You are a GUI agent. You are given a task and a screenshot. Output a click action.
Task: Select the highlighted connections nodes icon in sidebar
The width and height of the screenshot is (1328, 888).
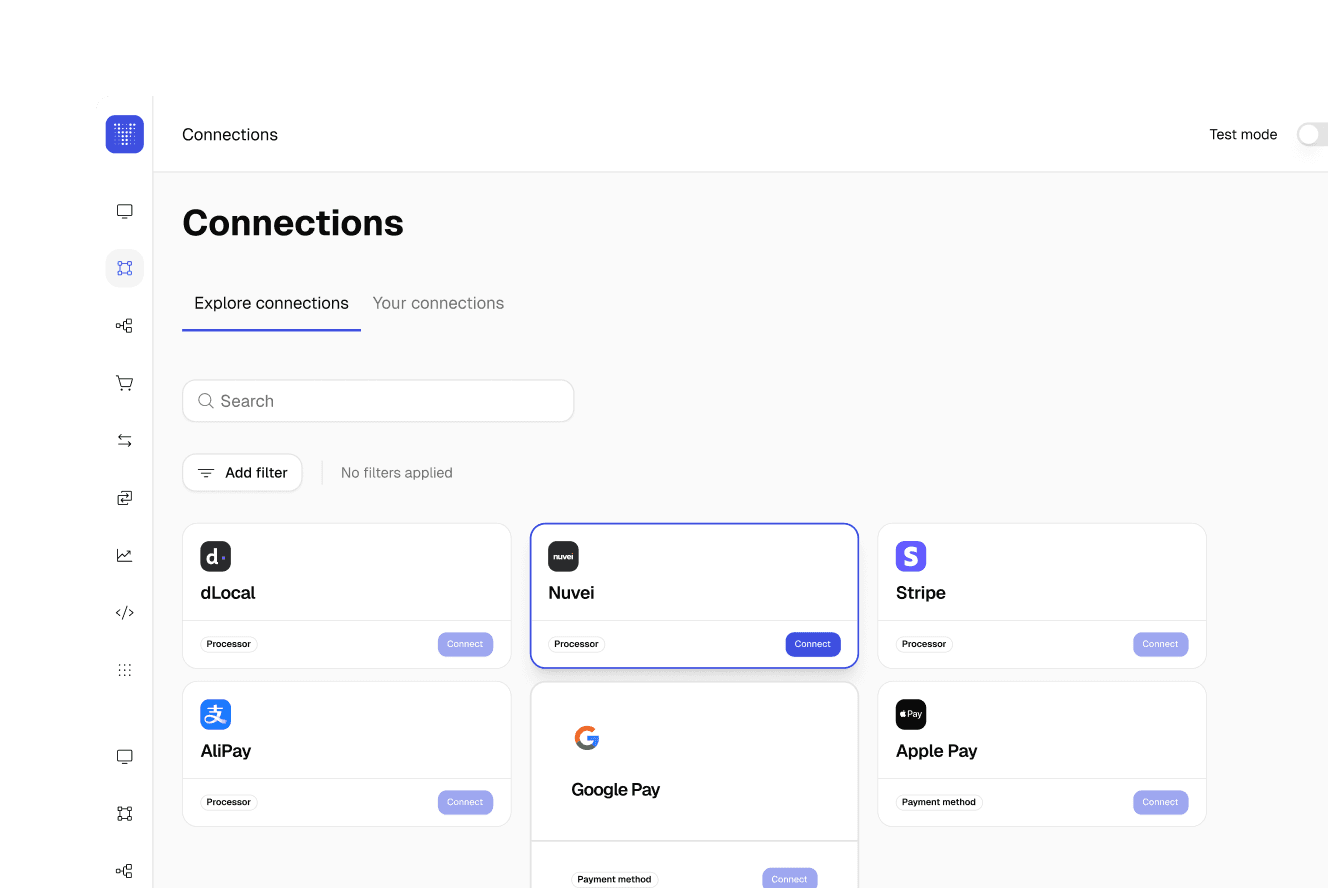124,268
